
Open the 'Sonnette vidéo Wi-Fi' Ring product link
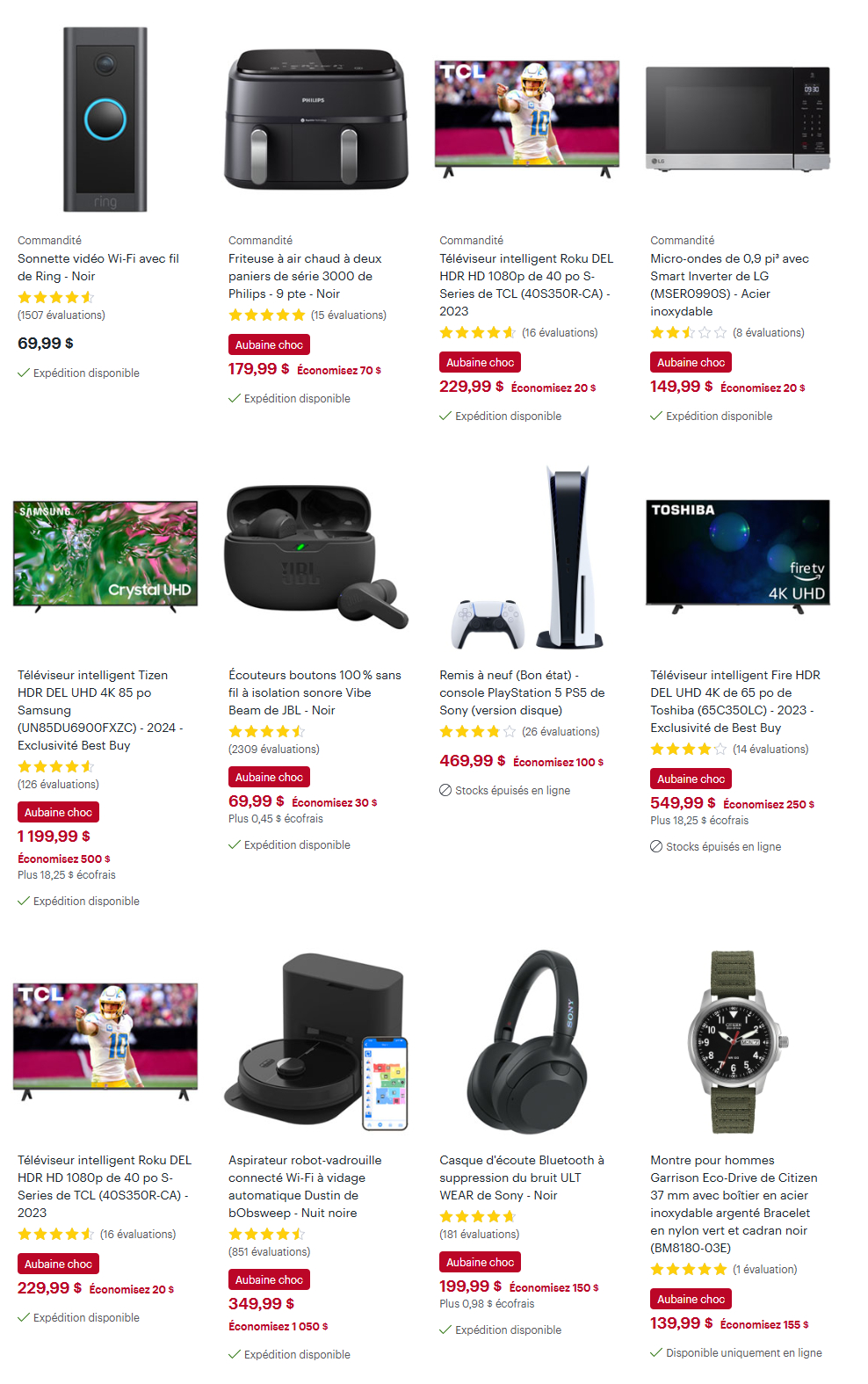pos(98,267)
